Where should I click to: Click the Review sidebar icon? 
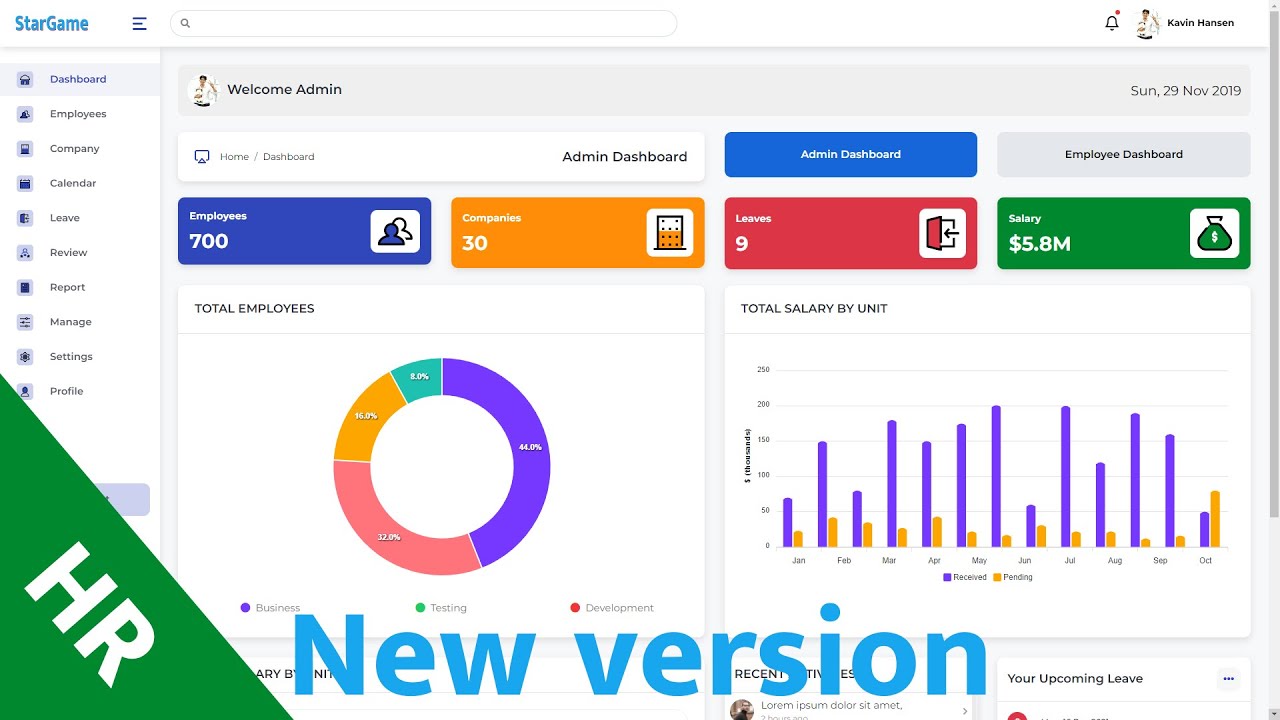(25, 253)
